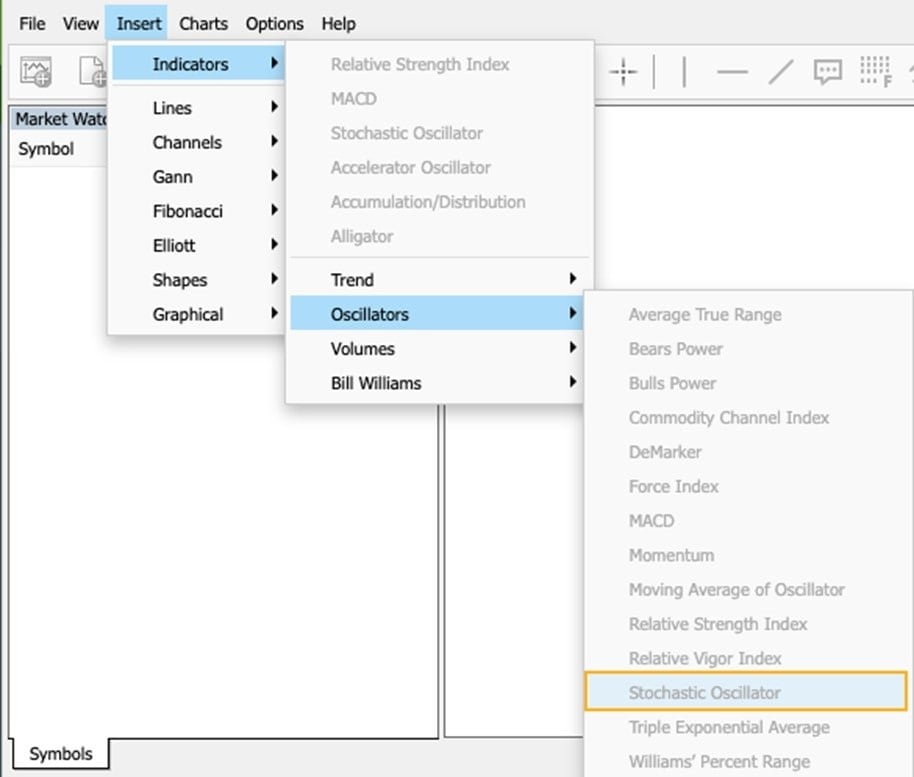Select the crosshair tool
This screenshot has width=914, height=777.
click(623, 72)
